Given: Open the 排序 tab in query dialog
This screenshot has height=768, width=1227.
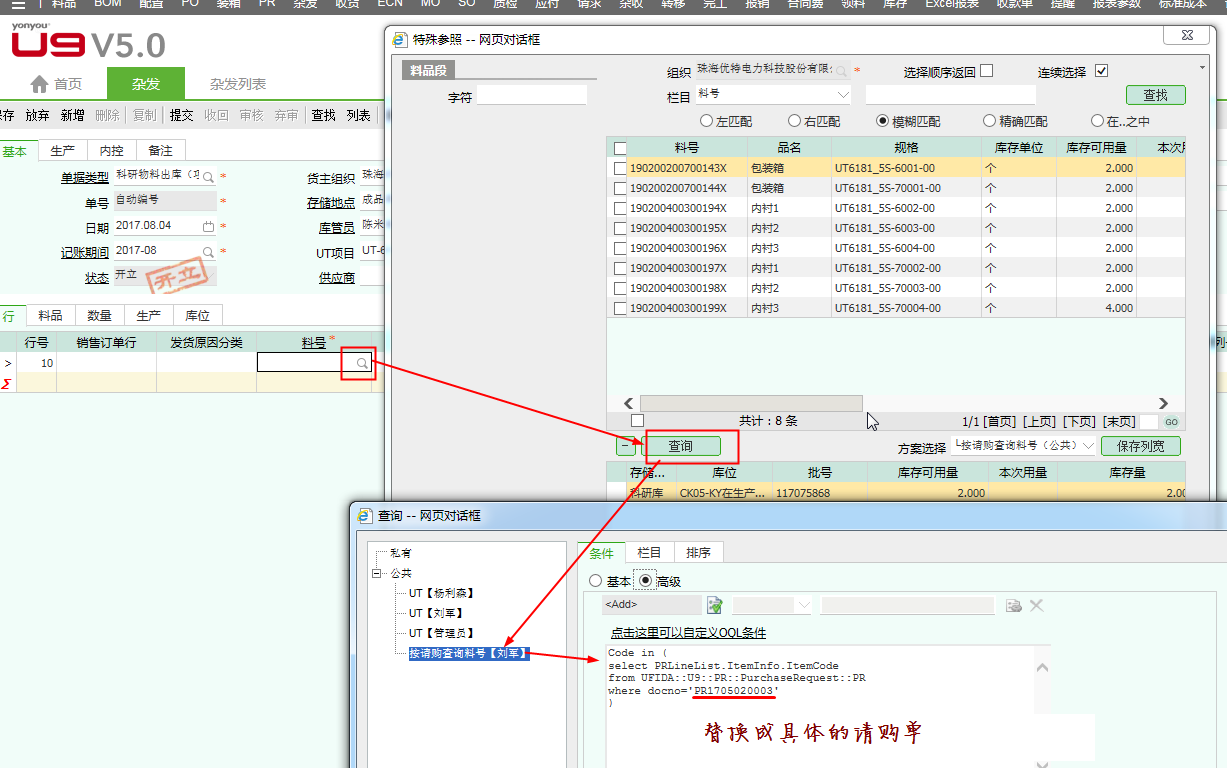Looking at the screenshot, I should pos(698,553).
